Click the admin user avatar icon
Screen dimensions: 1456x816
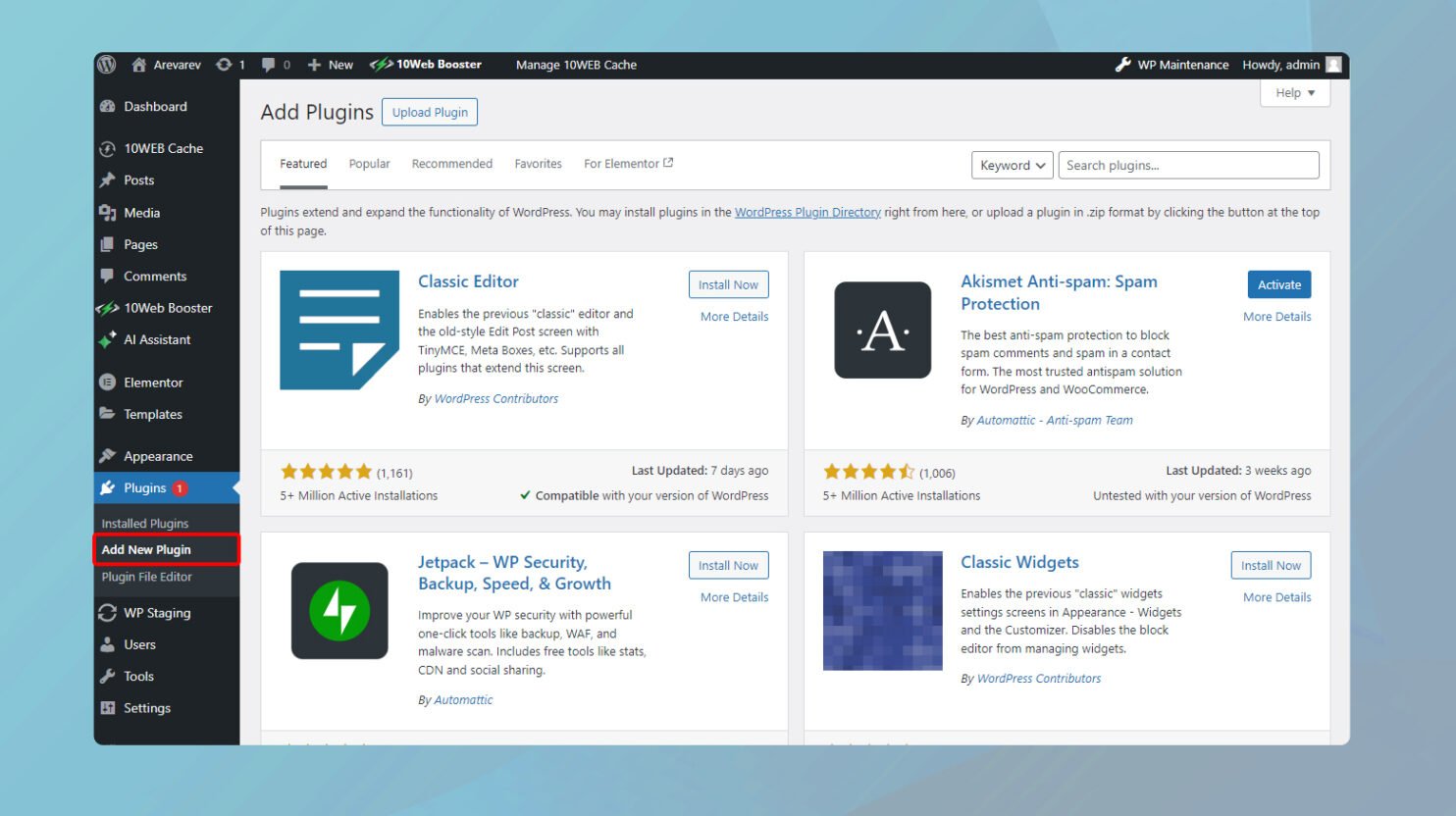pos(1332,64)
